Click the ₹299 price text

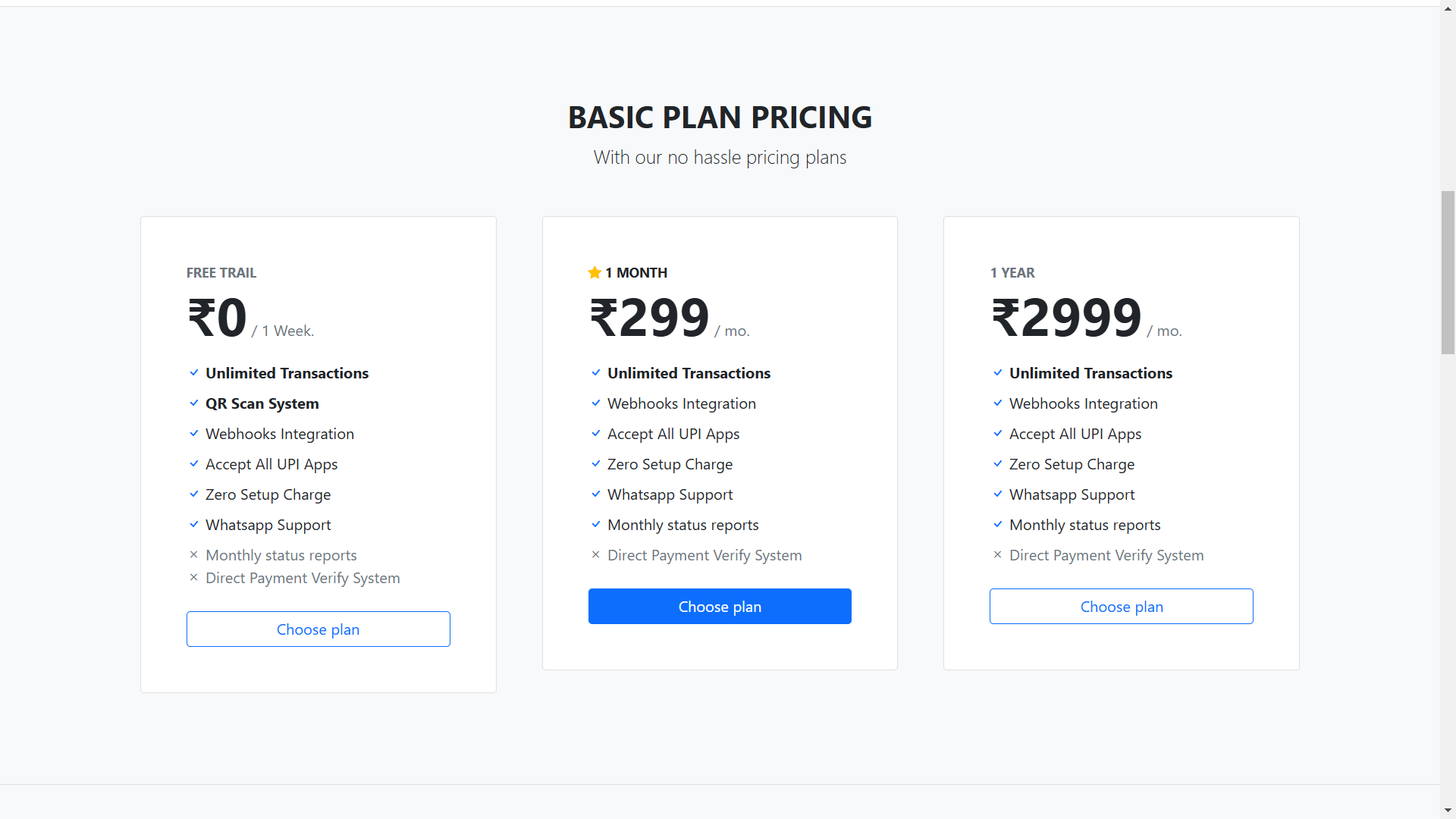click(650, 318)
